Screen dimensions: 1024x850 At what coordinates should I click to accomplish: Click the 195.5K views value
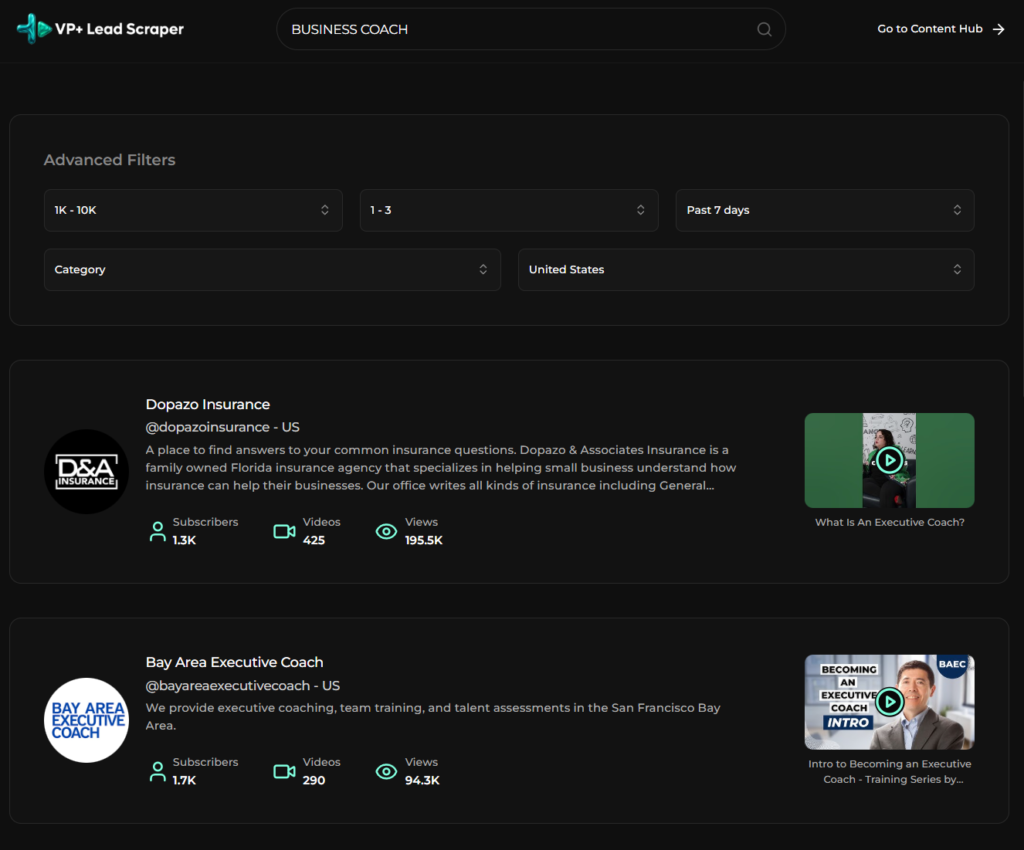coord(424,541)
